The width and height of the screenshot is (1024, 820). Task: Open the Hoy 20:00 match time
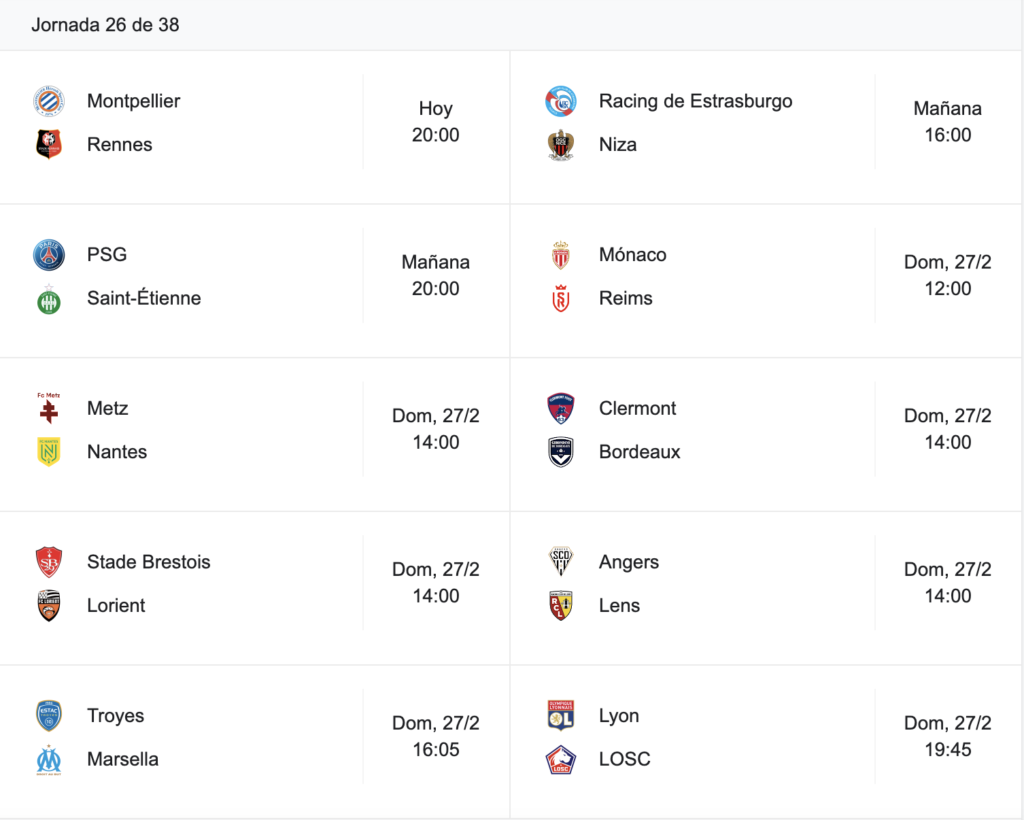pyautogui.click(x=436, y=121)
